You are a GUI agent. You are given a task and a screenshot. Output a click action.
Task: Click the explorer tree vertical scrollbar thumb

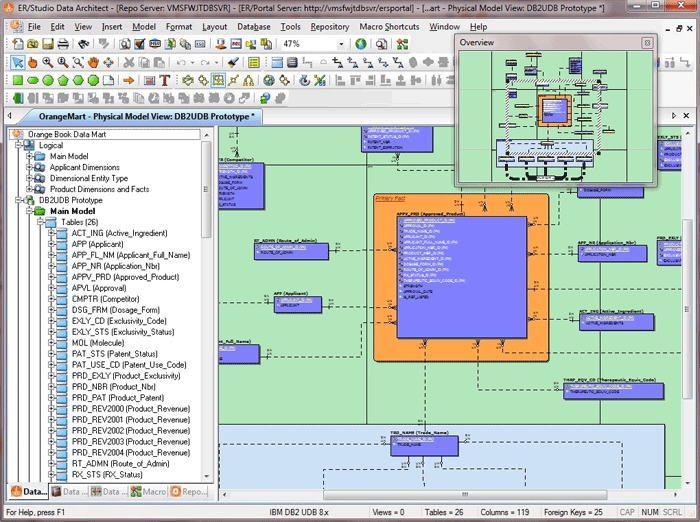point(206,189)
